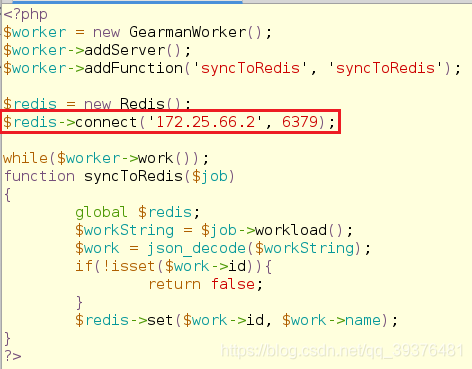Screen dimensions: 472x369
Task: Click 'isset' in the if condition
Action: pos(133,266)
